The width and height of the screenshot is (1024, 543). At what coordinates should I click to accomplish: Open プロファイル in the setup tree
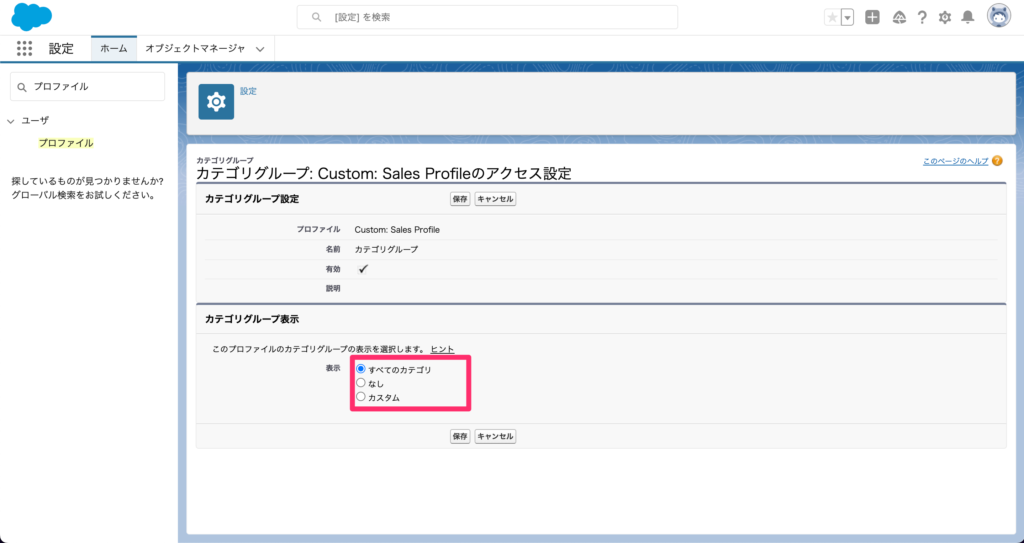pyautogui.click(x=65, y=143)
